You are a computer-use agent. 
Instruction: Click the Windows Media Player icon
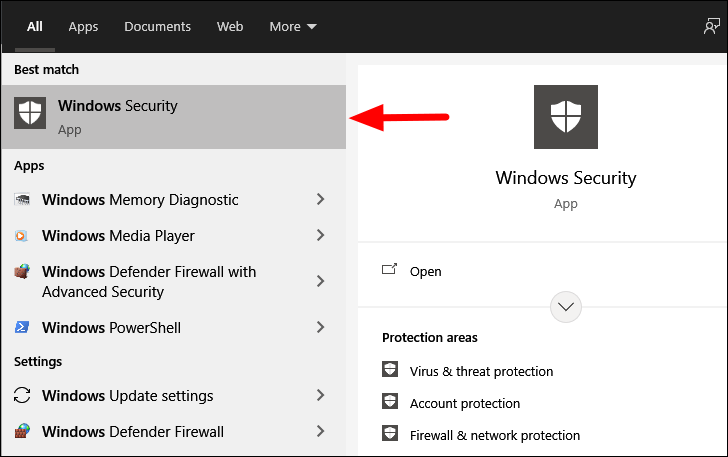[21, 236]
